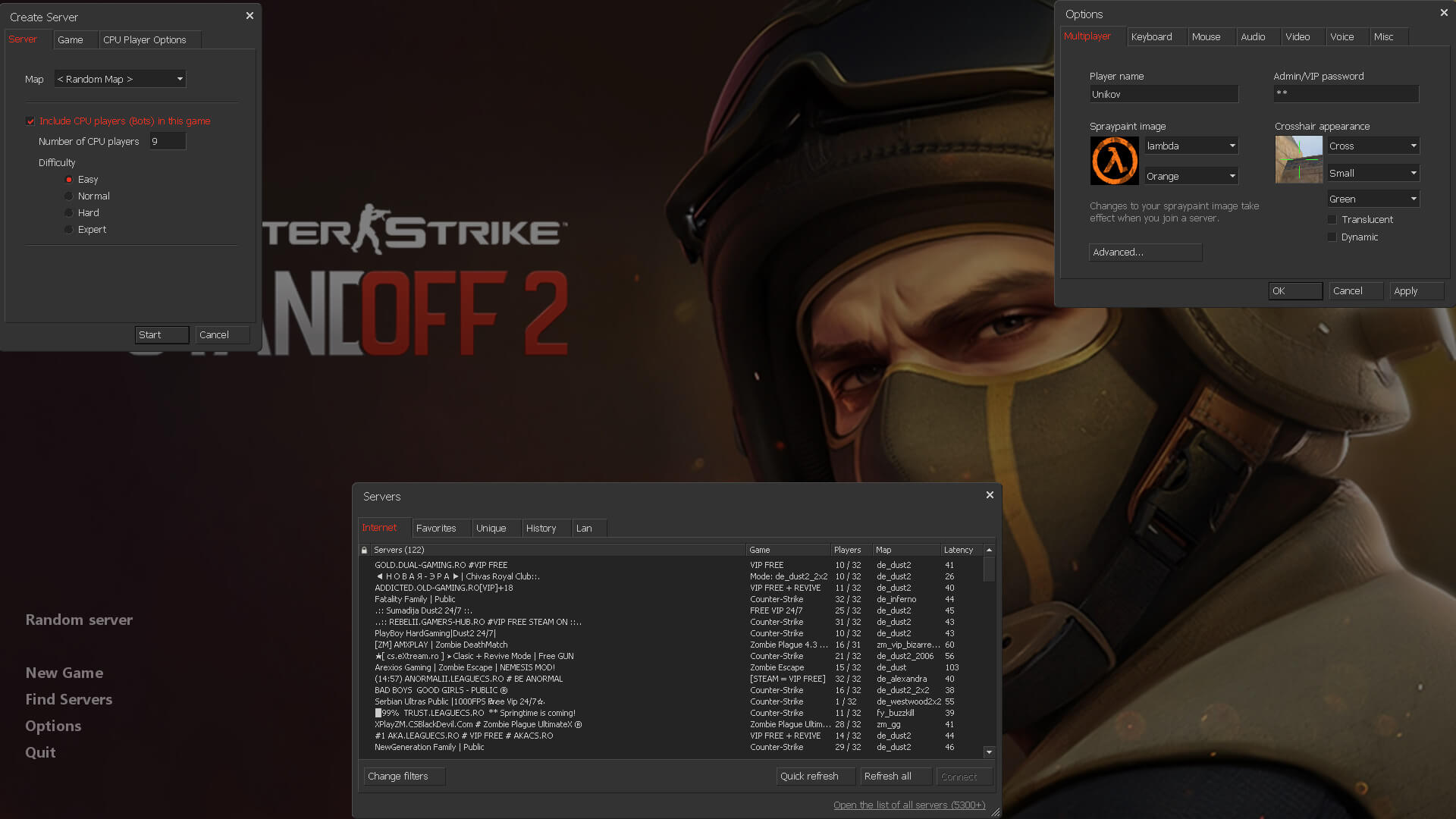This screenshot has width=1456, height=819.
Task: Close the Create Server window
Action: (x=249, y=16)
